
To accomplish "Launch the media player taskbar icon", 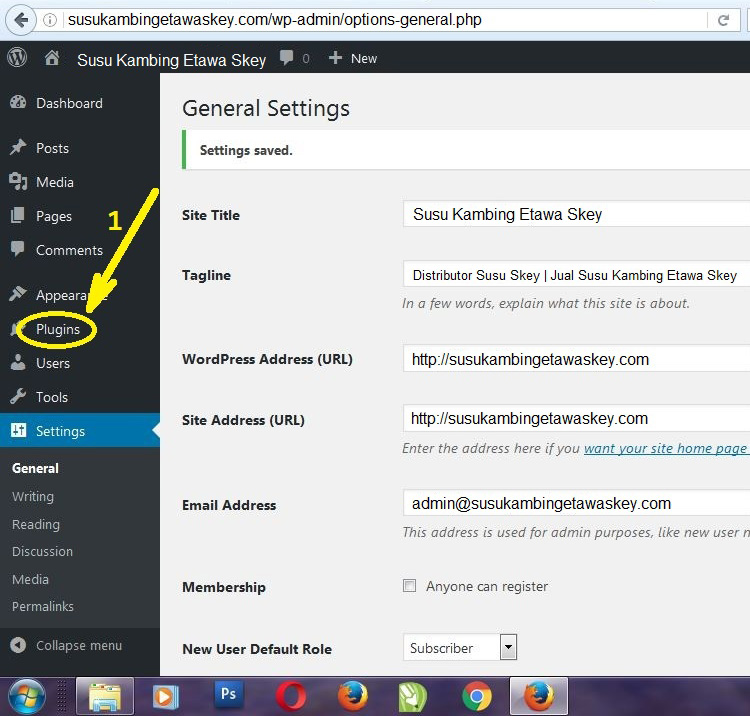I will point(165,696).
